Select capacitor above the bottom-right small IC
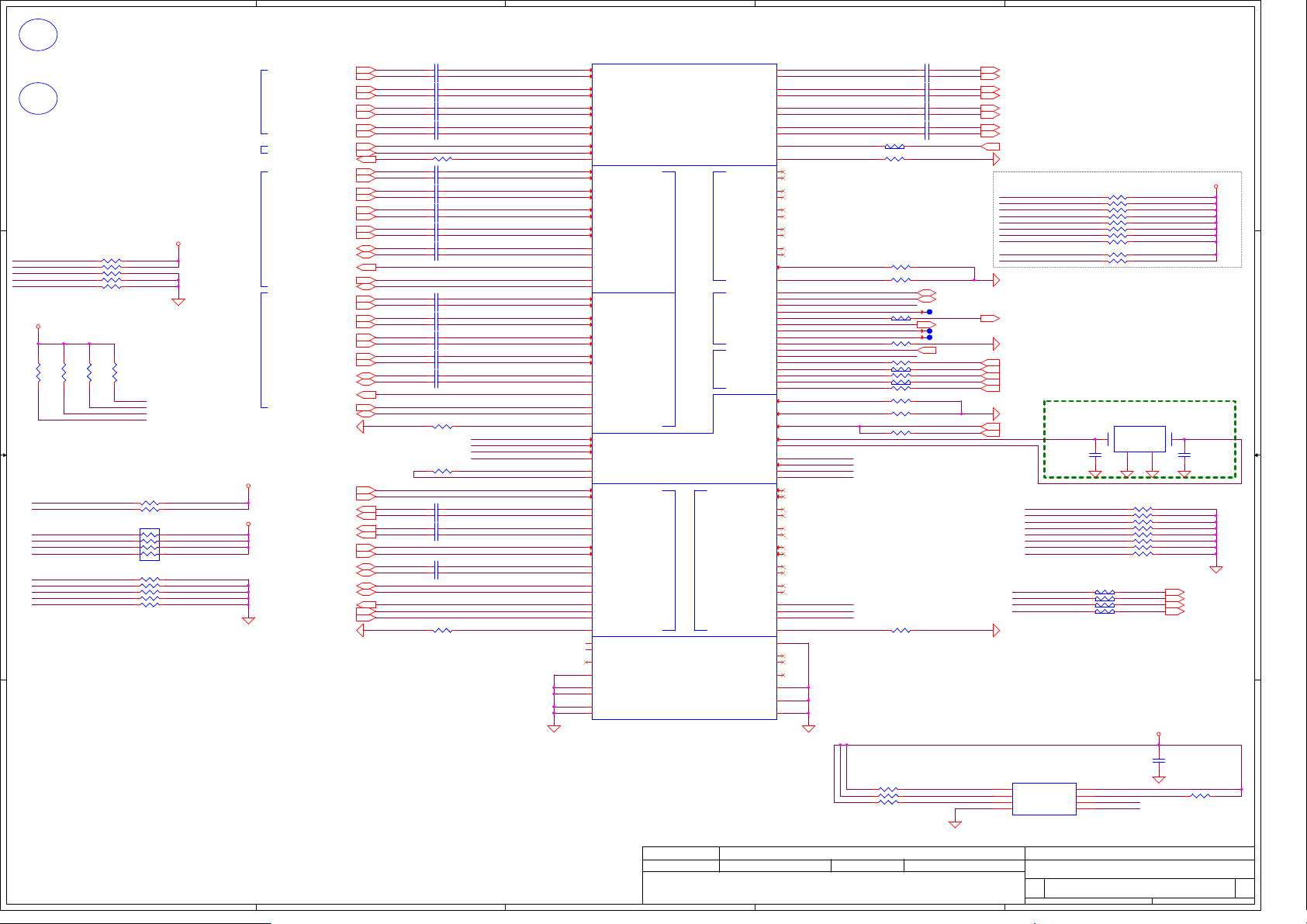Image resolution: width=1307 pixels, height=924 pixels. (x=1159, y=760)
